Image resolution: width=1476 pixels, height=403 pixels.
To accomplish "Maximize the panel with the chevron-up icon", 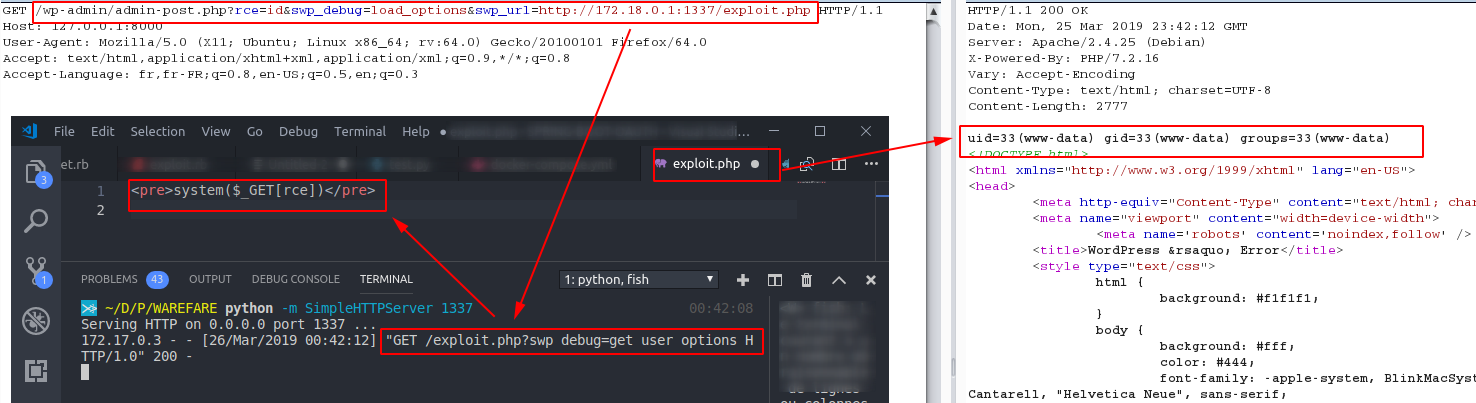I will [x=839, y=280].
